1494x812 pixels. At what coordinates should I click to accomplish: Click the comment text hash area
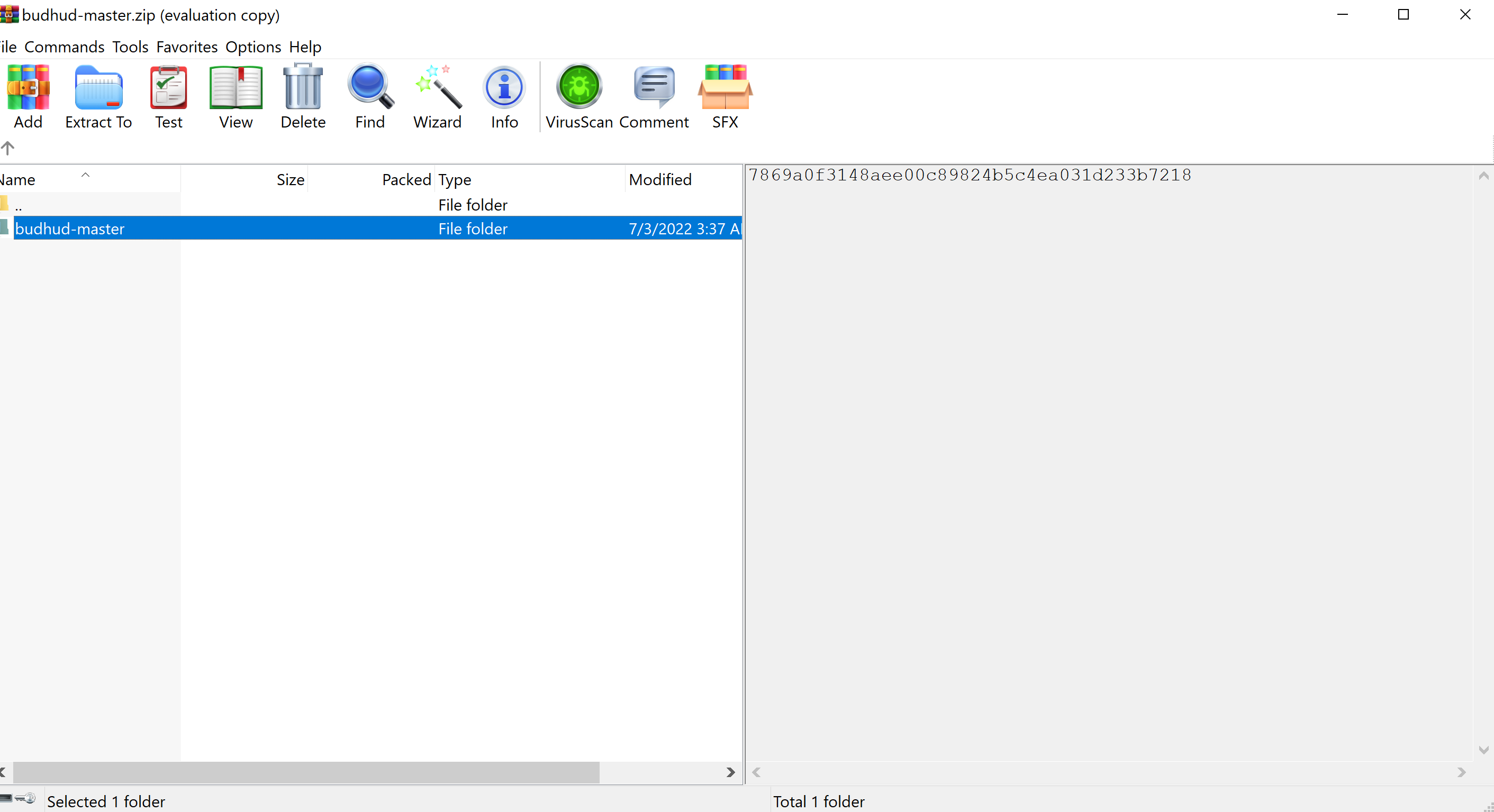tap(969, 175)
